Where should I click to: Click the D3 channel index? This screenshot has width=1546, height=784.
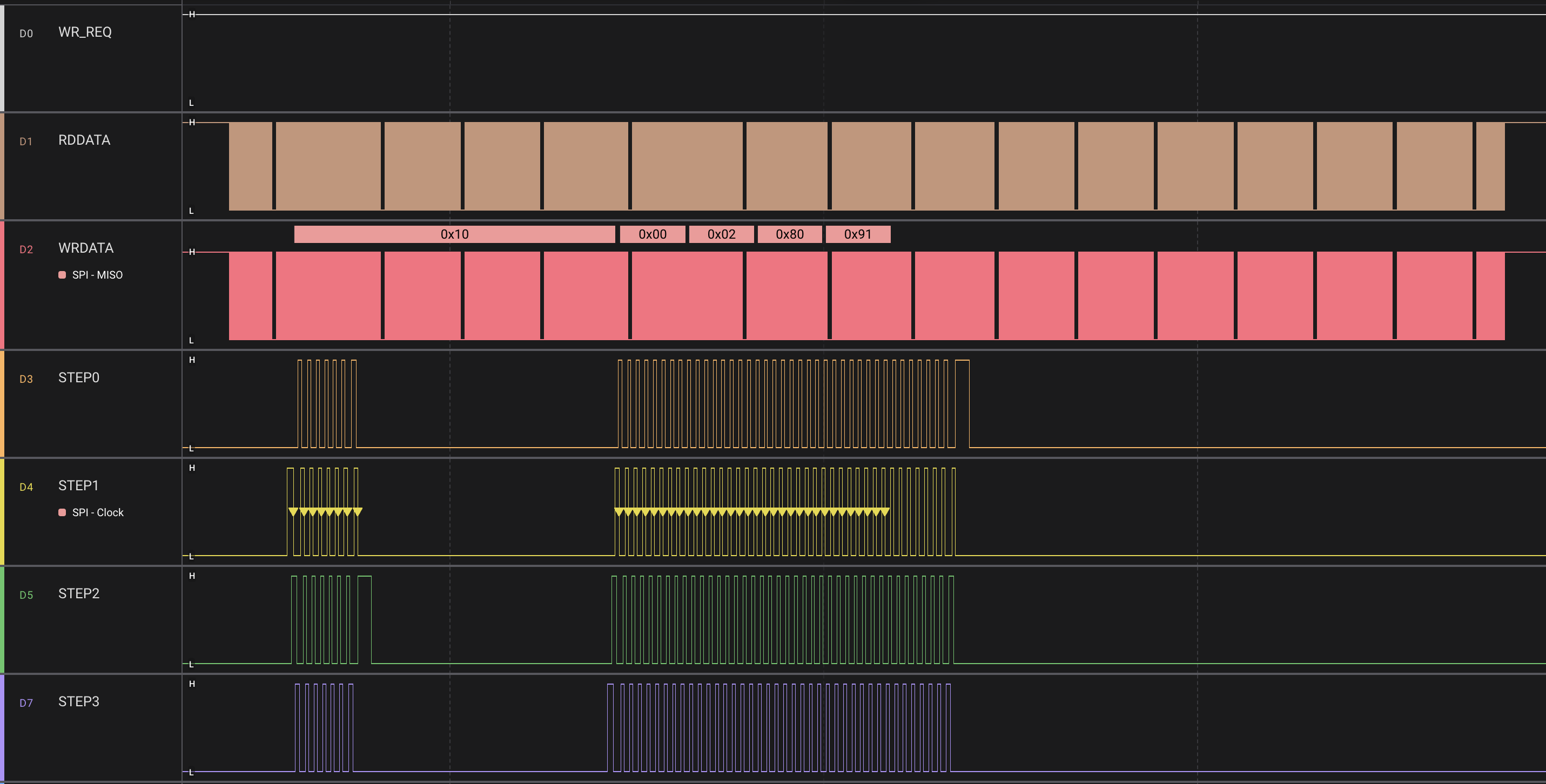point(26,379)
